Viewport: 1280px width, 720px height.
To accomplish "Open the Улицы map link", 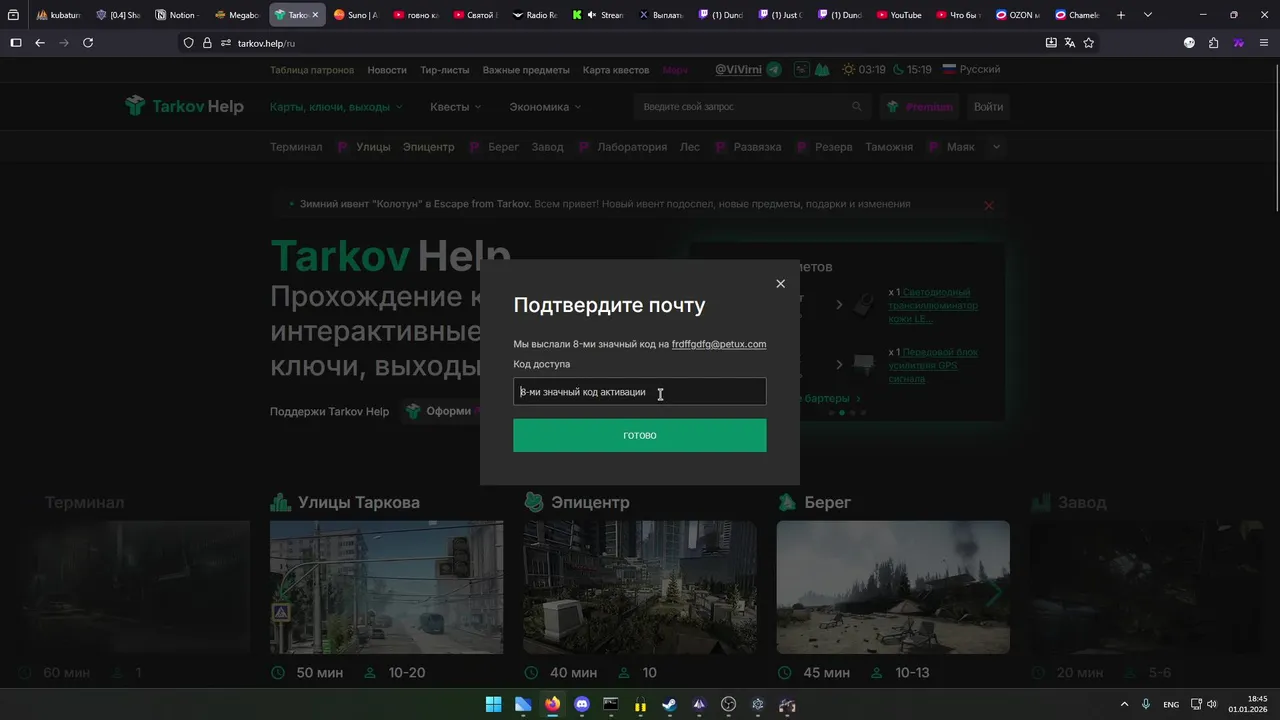I will coord(373,147).
